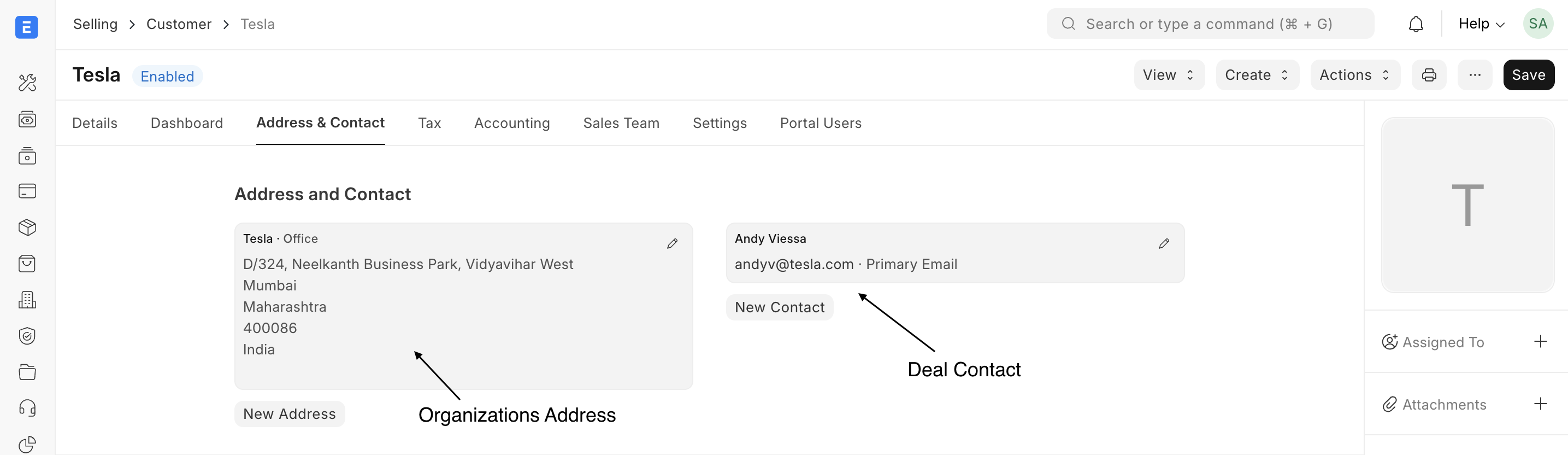Image resolution: width=1568 pixels, height=455 pixels.
Task: Open the headset support icon in sidebar
Action: coord(27,408)
